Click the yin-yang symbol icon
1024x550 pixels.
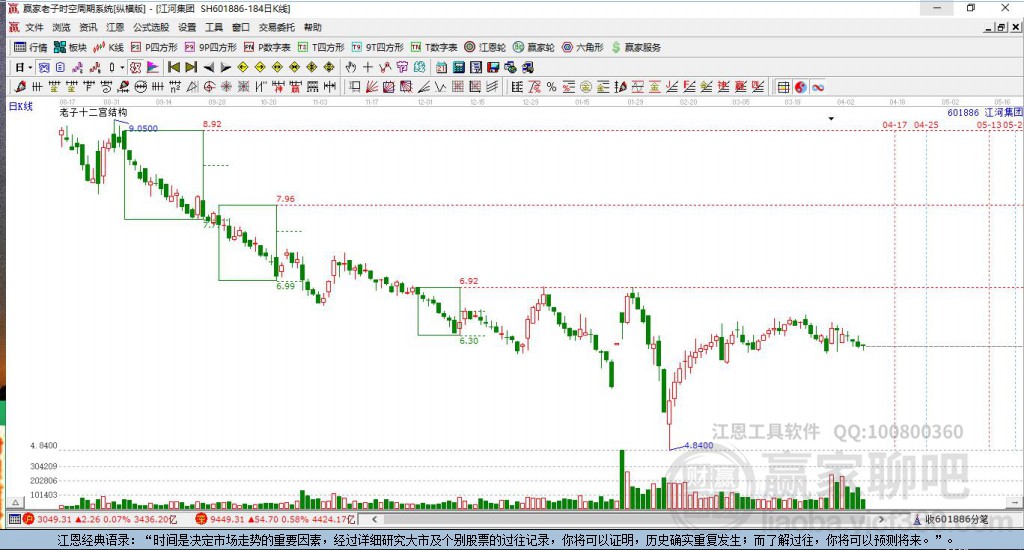(801, 87)
